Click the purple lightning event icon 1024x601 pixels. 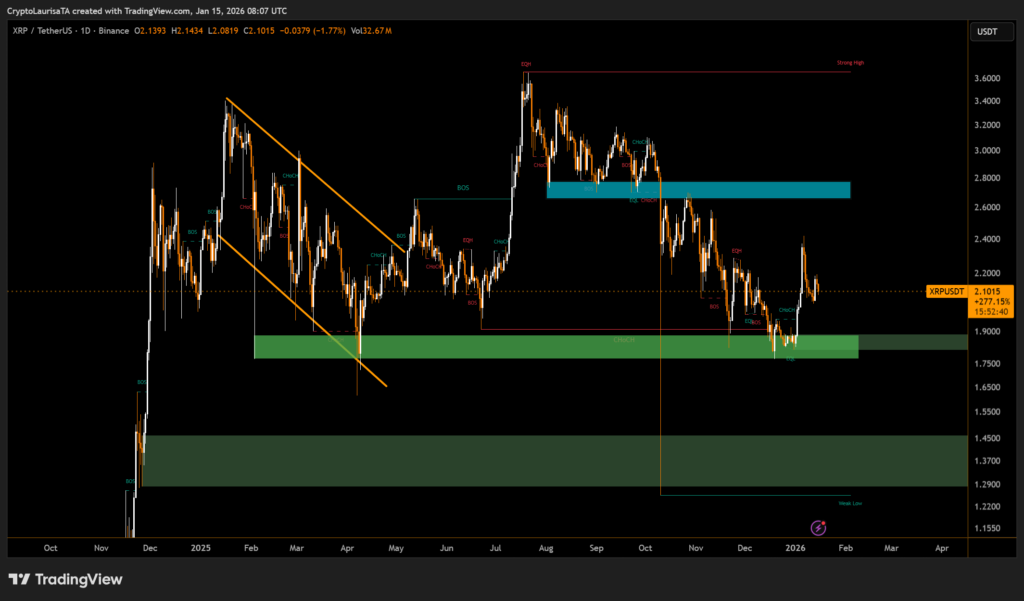[819, 527]
